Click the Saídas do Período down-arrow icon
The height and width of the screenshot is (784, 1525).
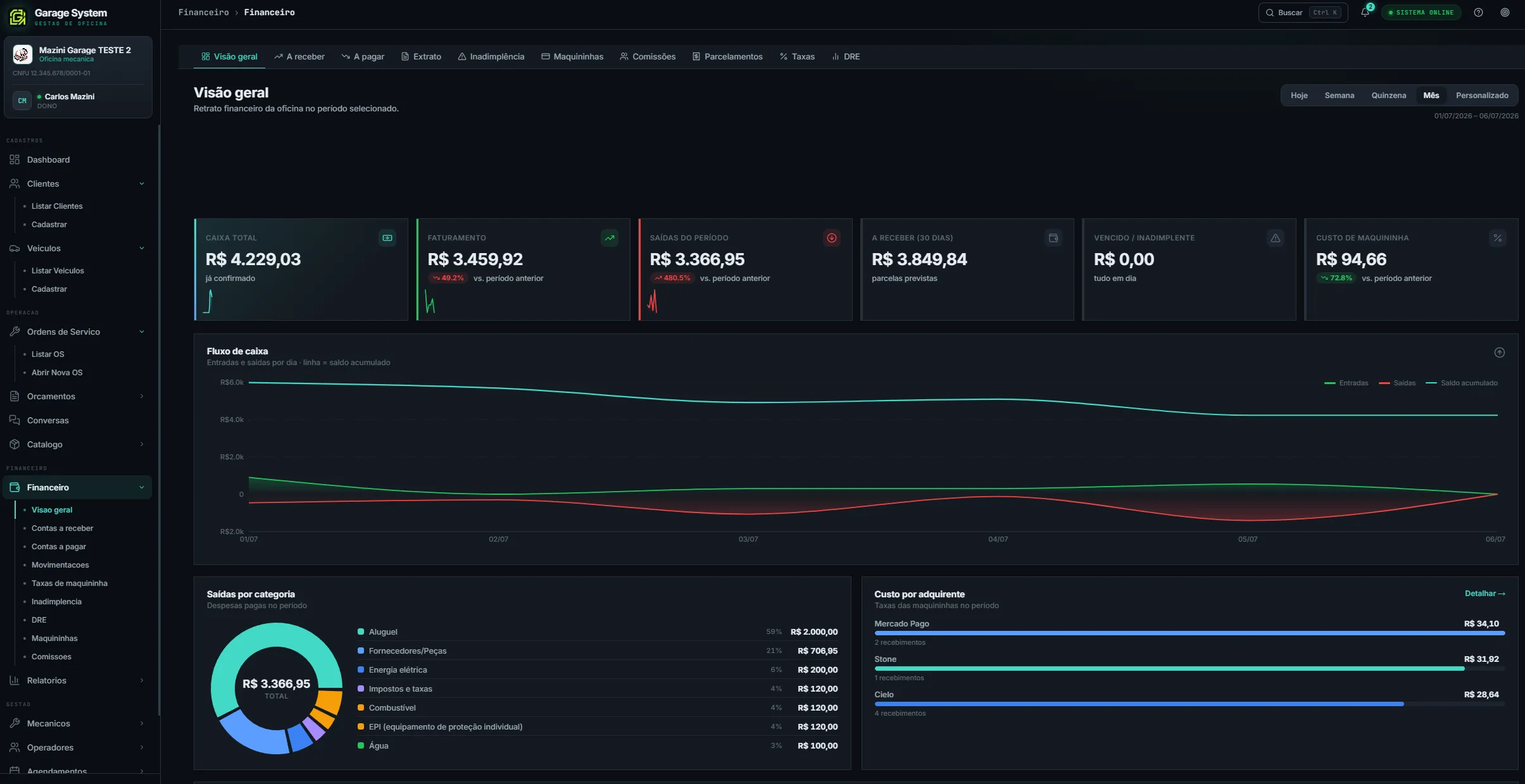coord(832,238)
